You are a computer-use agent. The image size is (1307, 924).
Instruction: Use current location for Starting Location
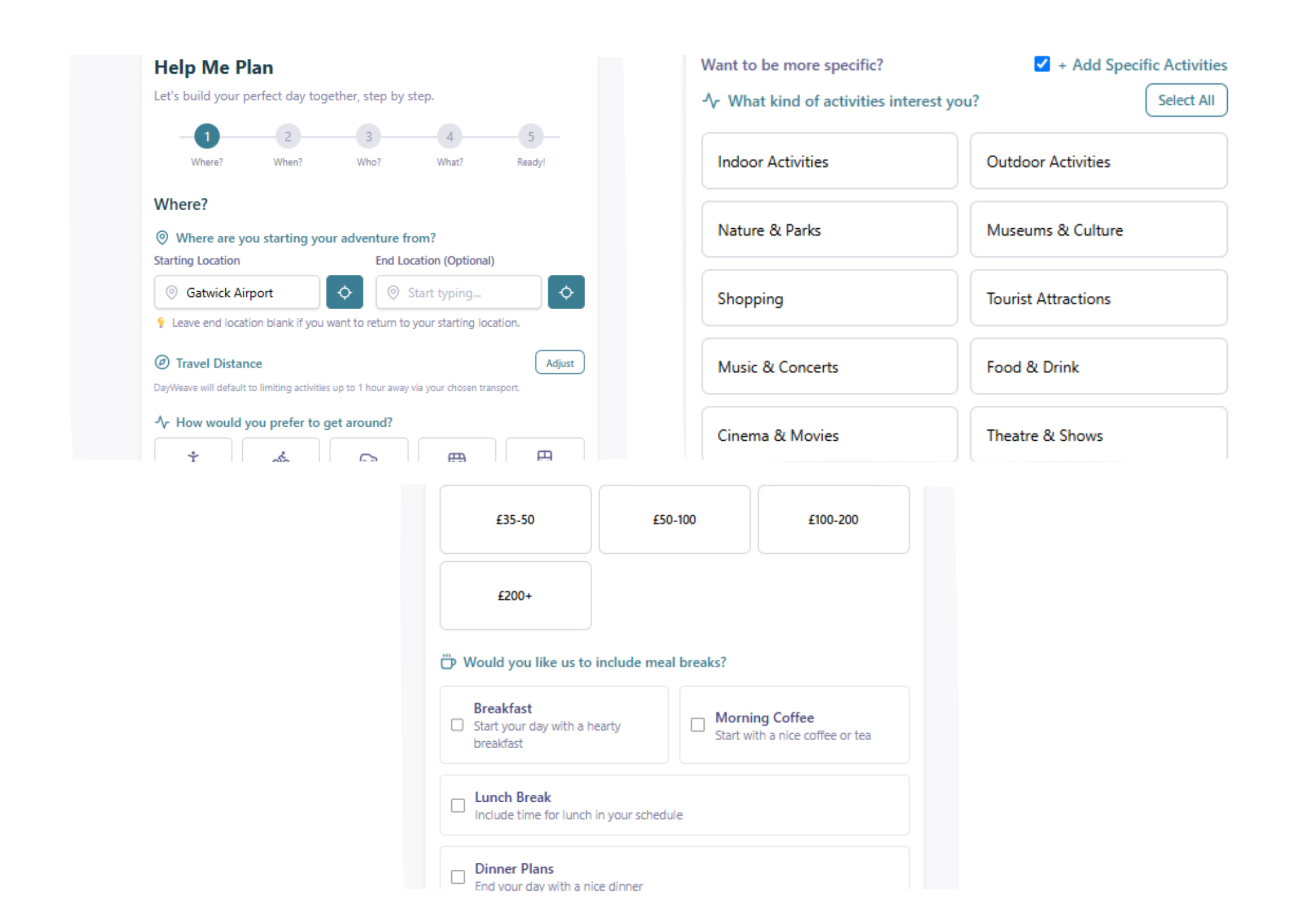point(344,292)
